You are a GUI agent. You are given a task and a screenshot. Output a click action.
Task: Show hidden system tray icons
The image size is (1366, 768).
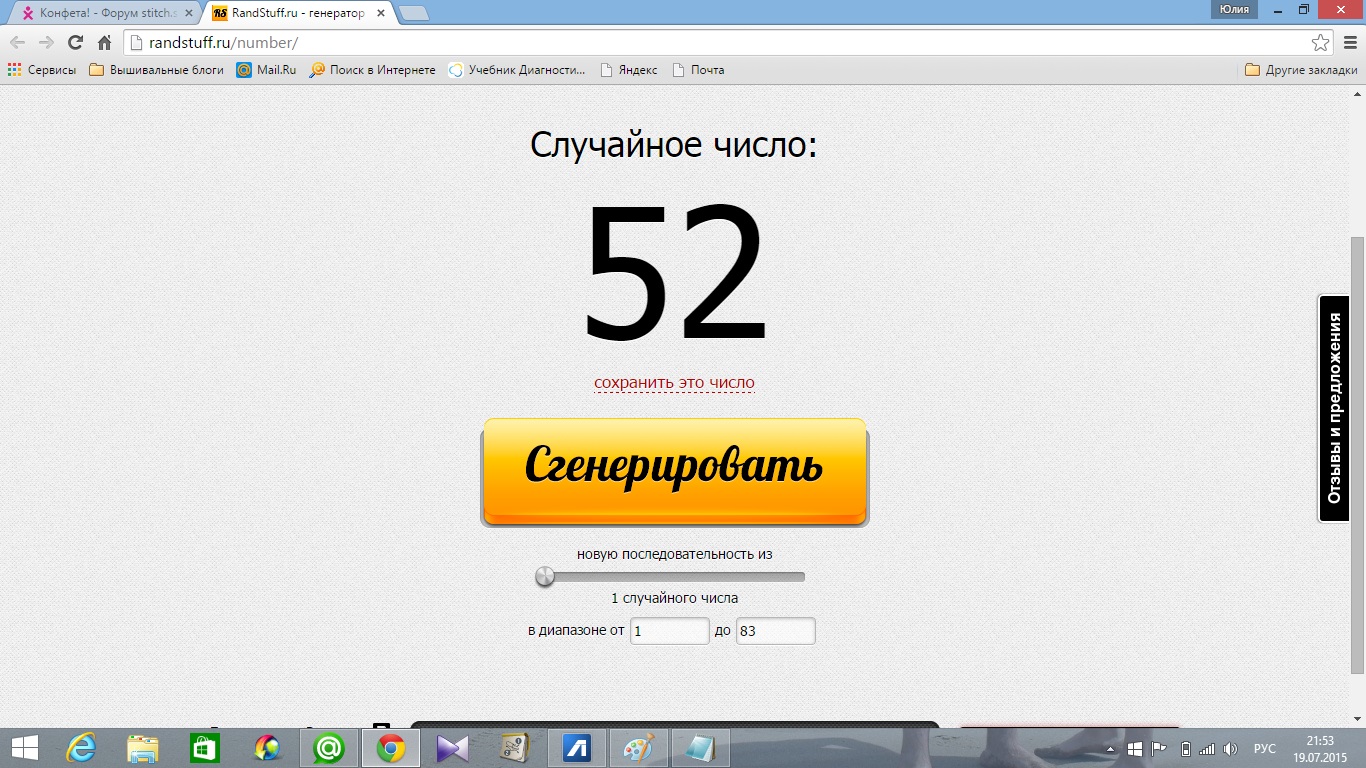(1110, 749)
